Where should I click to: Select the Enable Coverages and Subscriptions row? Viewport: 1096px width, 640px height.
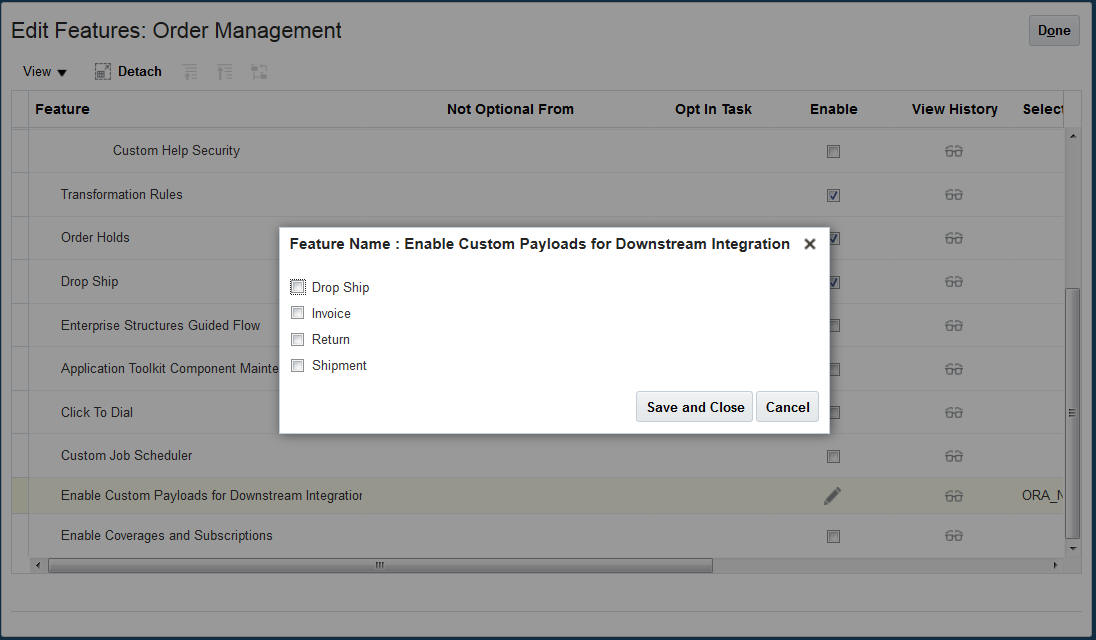(167, 536)
